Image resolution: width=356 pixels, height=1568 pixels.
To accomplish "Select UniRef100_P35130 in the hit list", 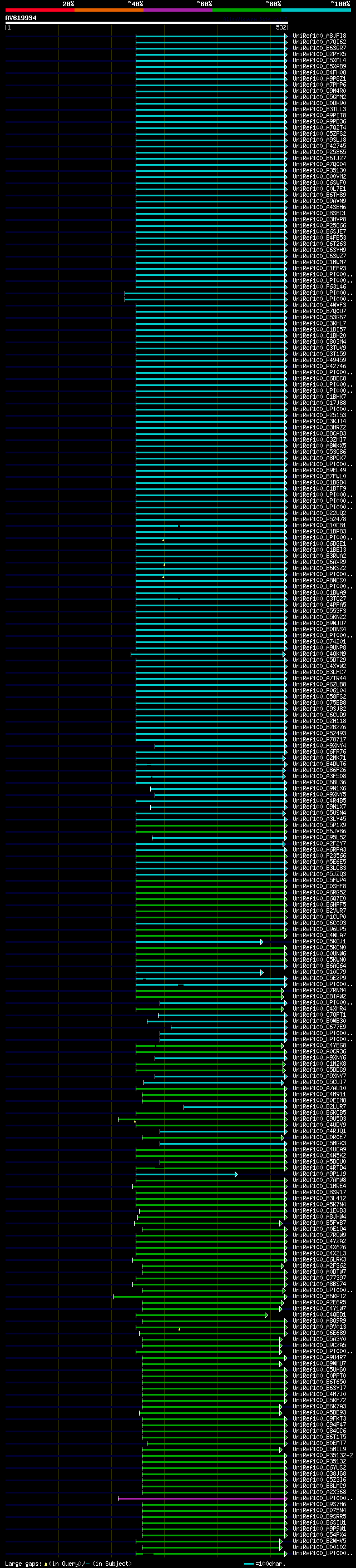I will click(319, 170).
